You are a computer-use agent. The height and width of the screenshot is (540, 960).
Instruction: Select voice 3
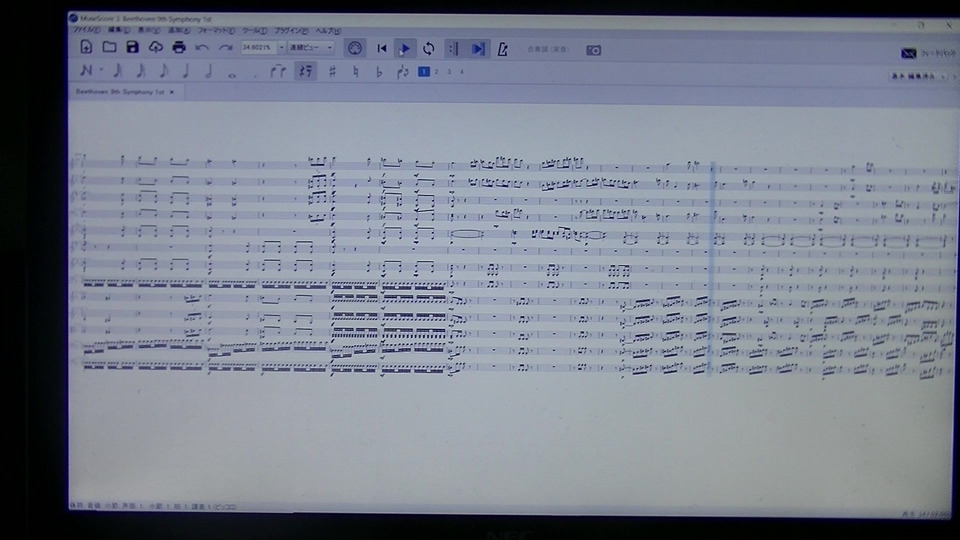coord(449,72)
